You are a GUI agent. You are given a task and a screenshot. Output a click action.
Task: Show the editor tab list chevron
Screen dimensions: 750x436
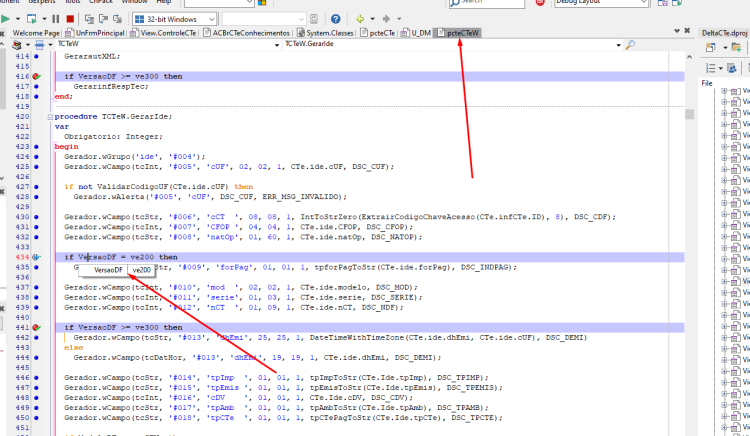click(677, 31)
